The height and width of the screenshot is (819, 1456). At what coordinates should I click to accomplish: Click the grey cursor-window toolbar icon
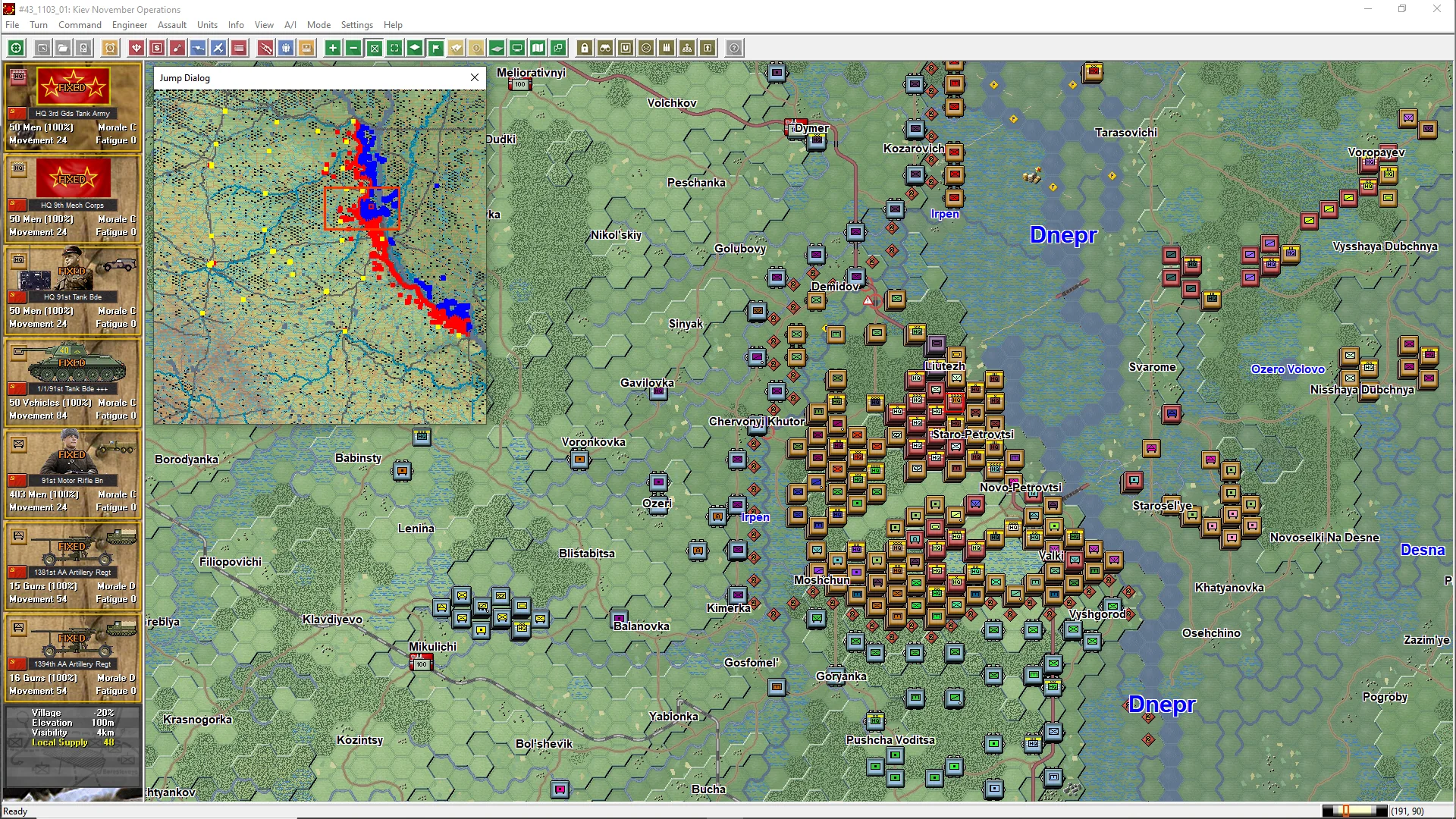tap(42, 48)
